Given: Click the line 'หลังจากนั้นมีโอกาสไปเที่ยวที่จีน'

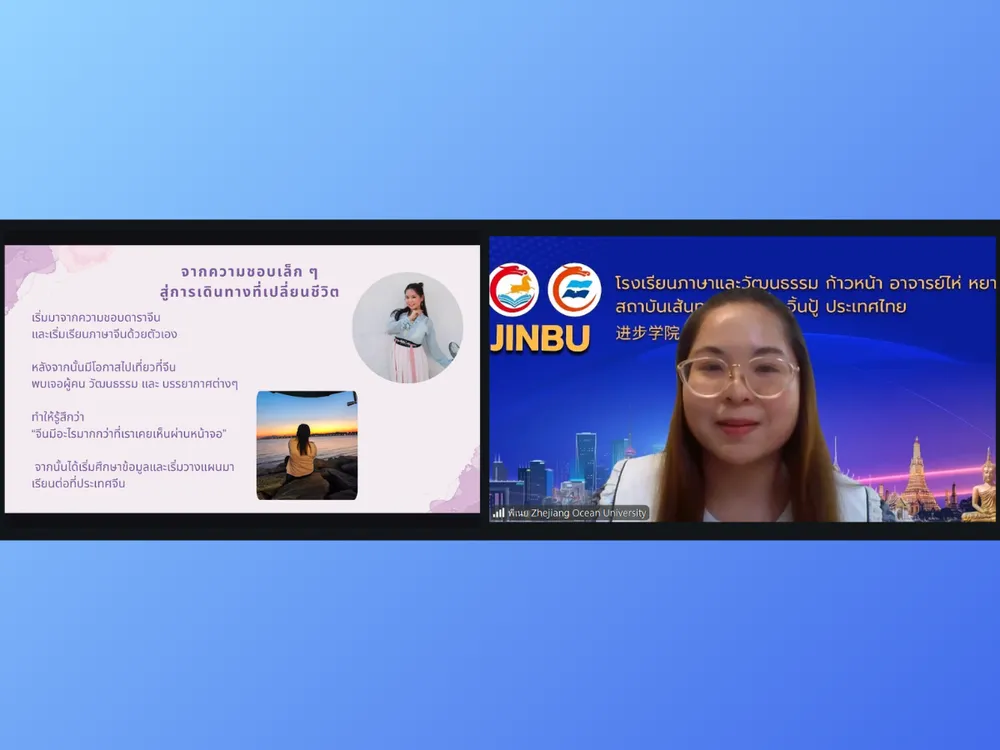Looking at the screenshot, I should click(x=103, y=367).
